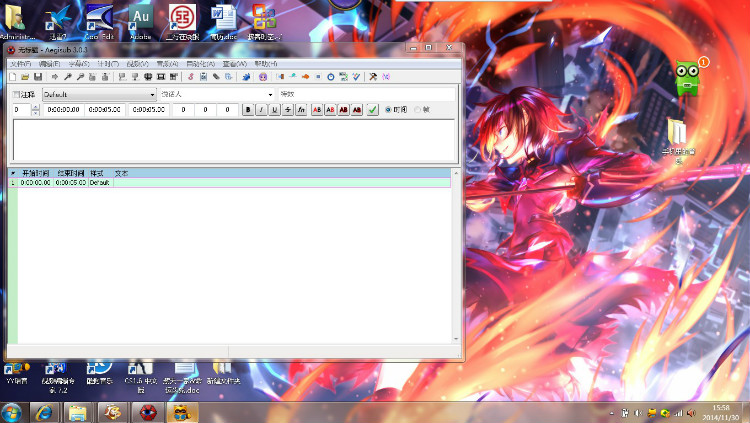Open Resample Resolution tool icon

(318, 77)
